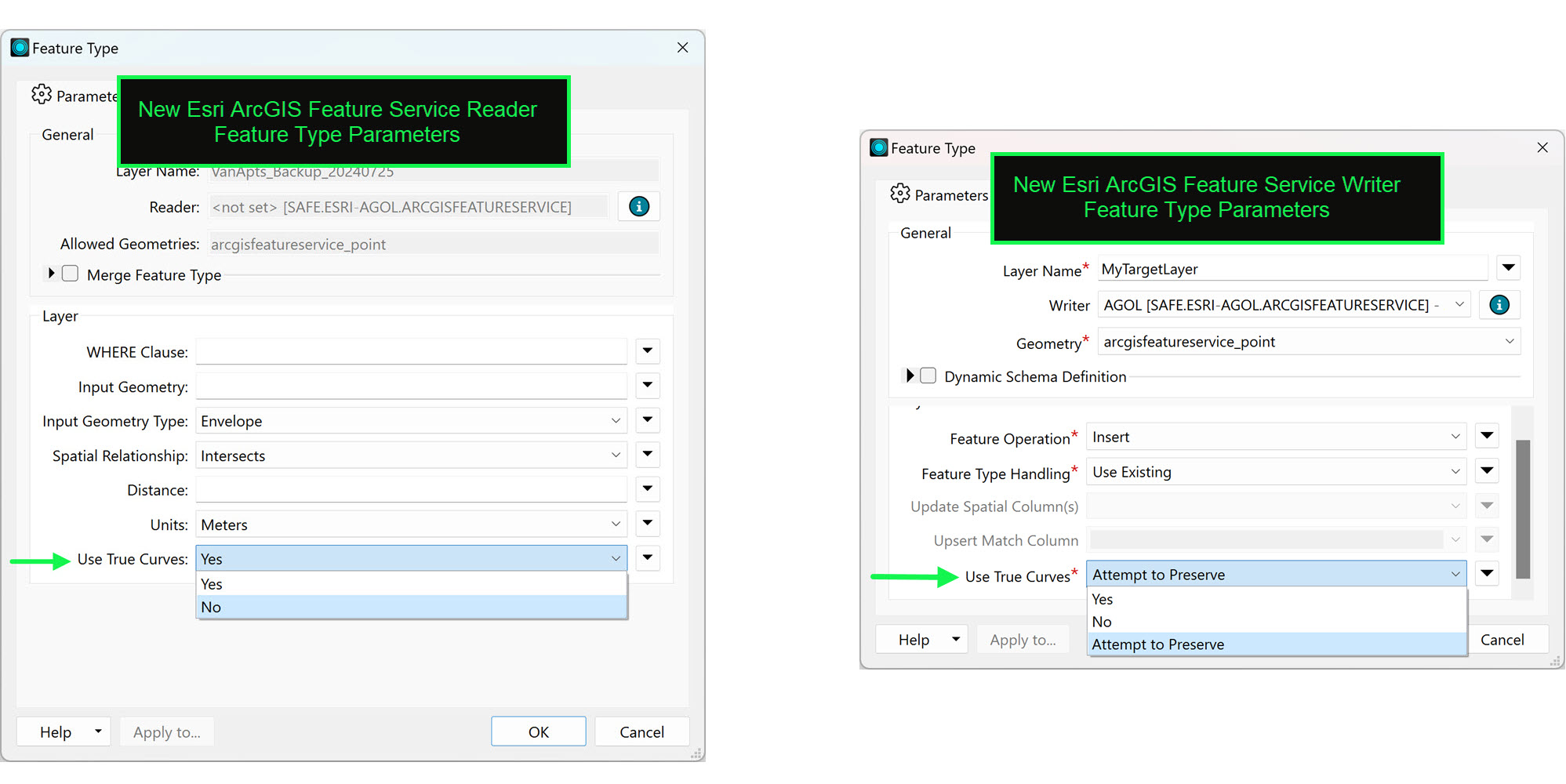Select No in writer Use True Curves list

[1277, 622]
